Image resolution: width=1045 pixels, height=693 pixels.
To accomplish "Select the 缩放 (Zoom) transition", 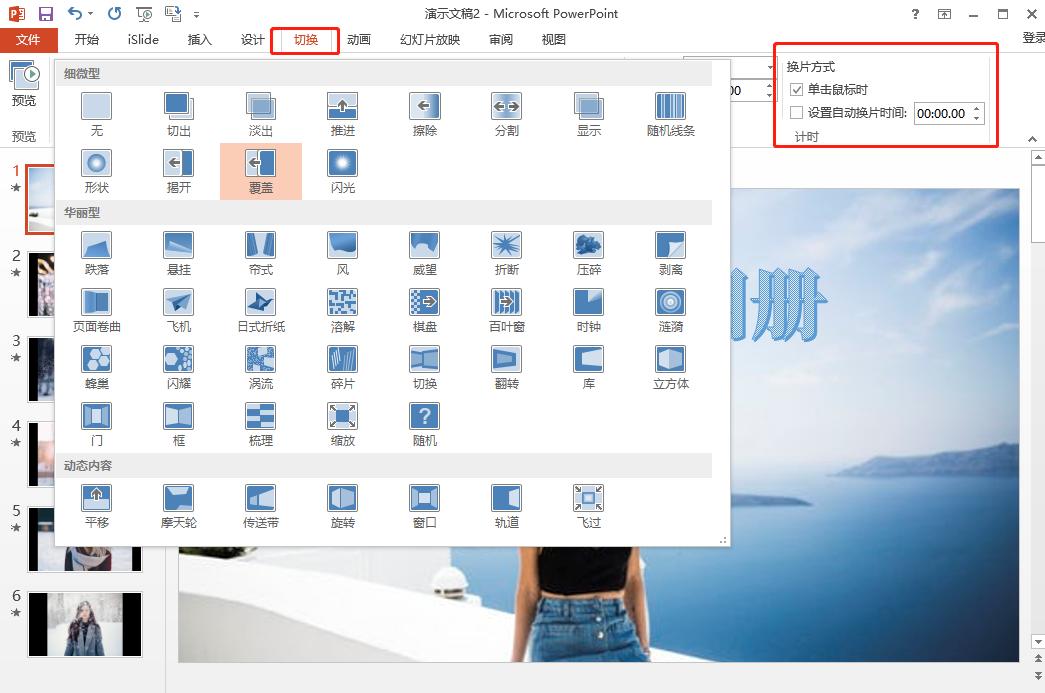I will click(x=343, y=425).
